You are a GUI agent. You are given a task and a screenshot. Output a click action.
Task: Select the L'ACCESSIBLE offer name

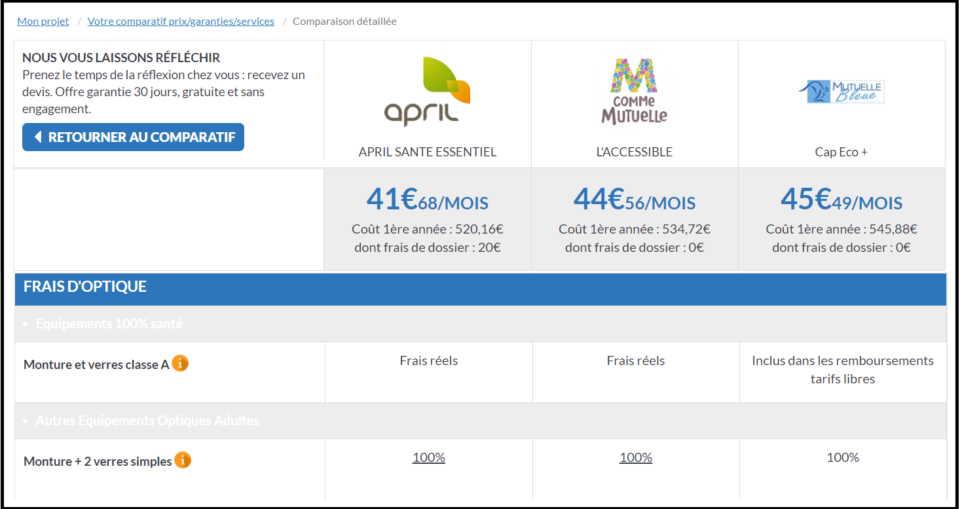click(x=634, y=152)
